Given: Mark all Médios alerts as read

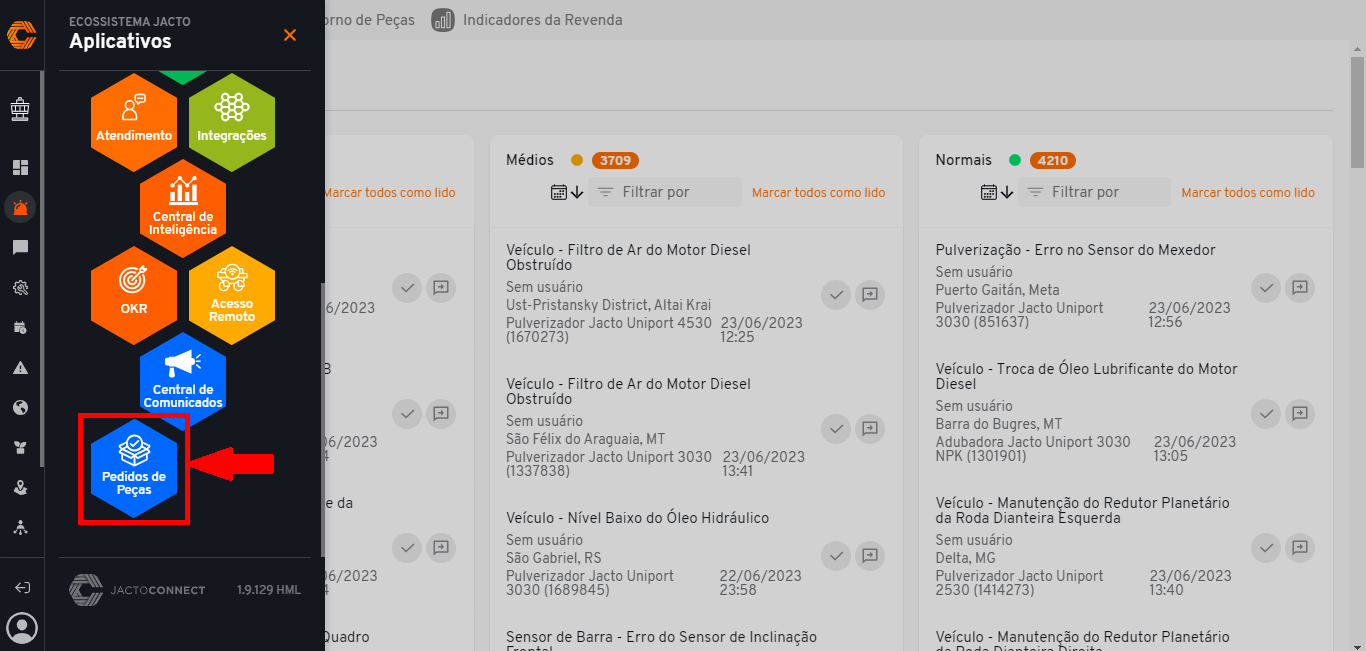Looking at the screenshot, I should tap(818, 192).
